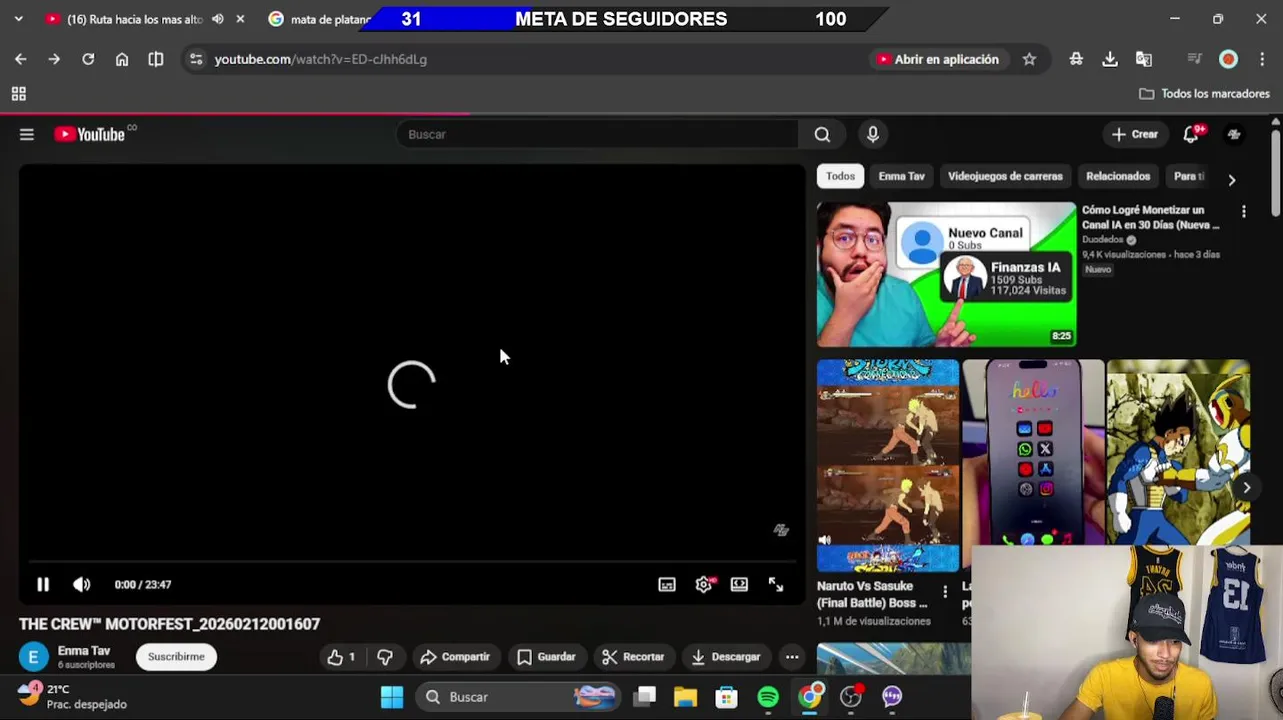Click the address bar URL
The height and width of the screenshot is (720, 1283).
(321, 59)
